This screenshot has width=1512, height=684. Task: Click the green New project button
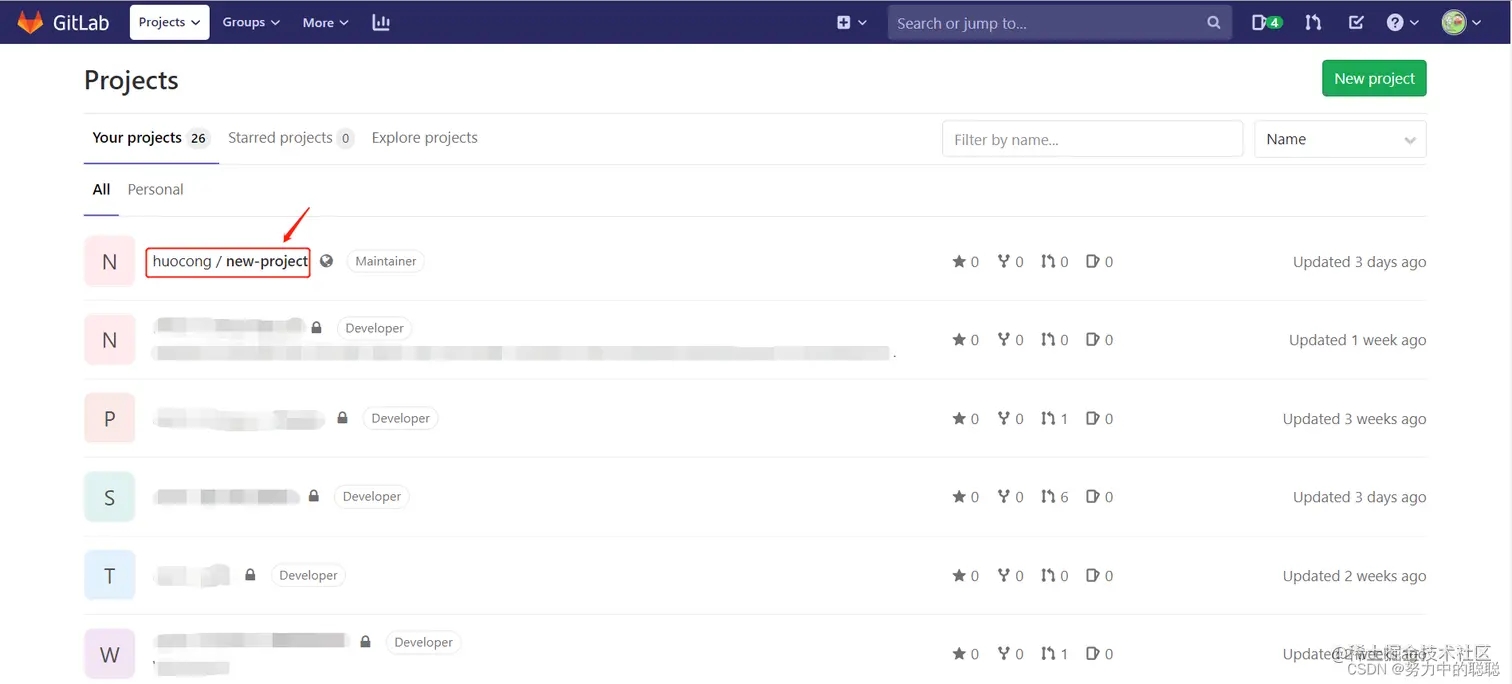1374,78
